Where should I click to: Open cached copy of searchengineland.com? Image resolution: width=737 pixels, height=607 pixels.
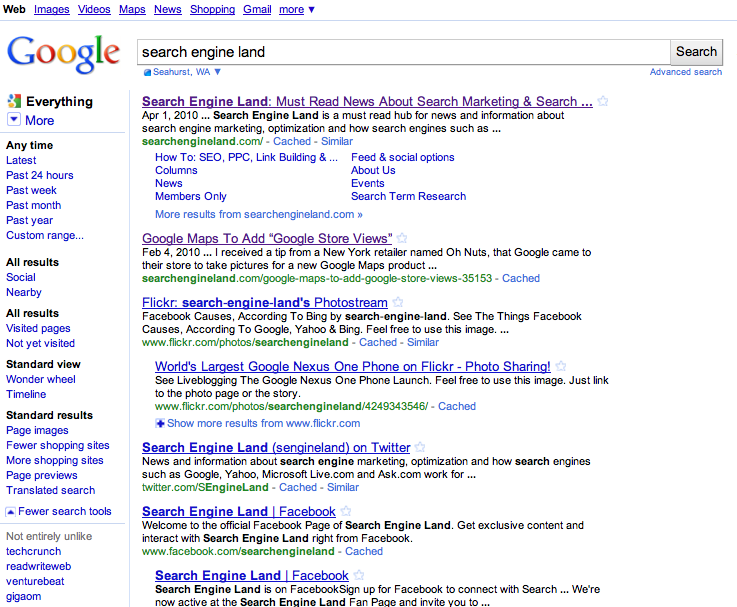[292, 141]
